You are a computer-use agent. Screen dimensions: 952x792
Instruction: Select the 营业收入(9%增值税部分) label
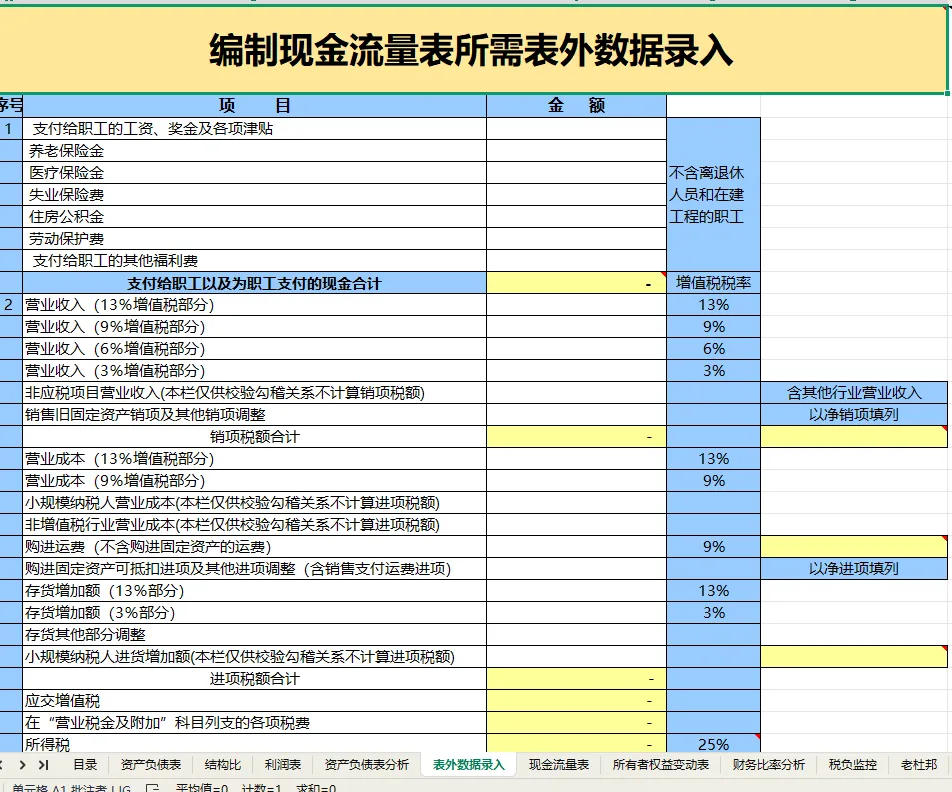point(254,327)
